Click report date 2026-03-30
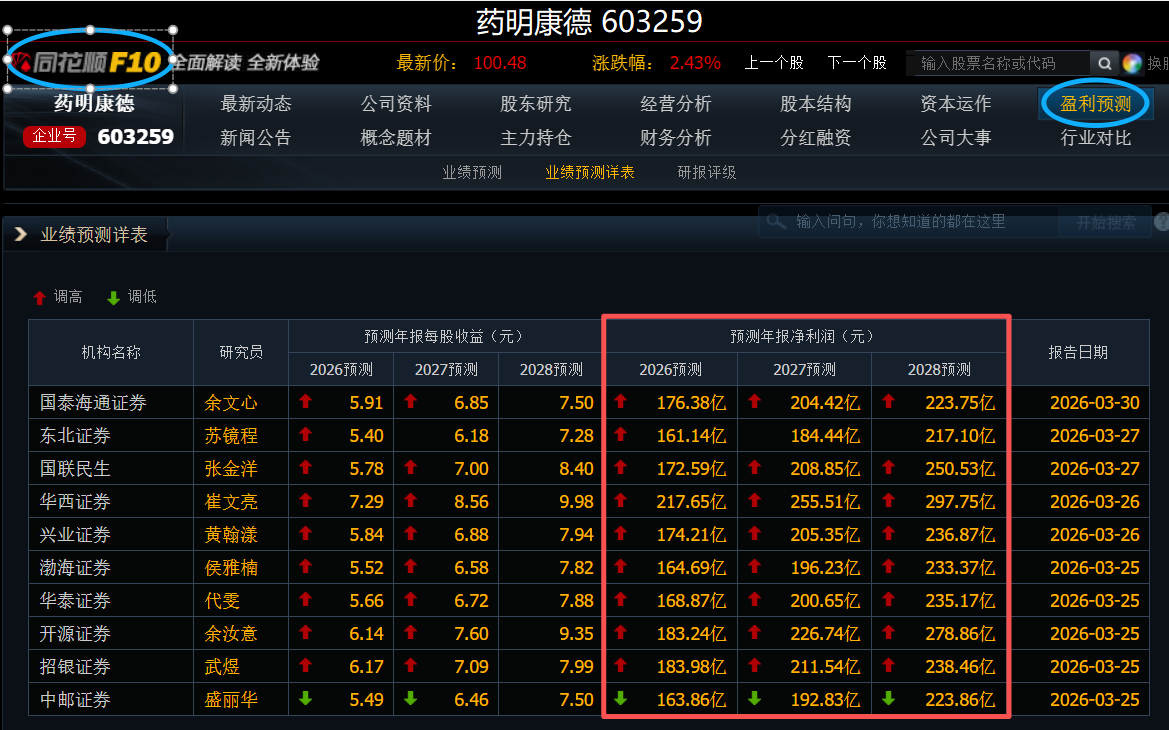 (x=1094, y=403)
